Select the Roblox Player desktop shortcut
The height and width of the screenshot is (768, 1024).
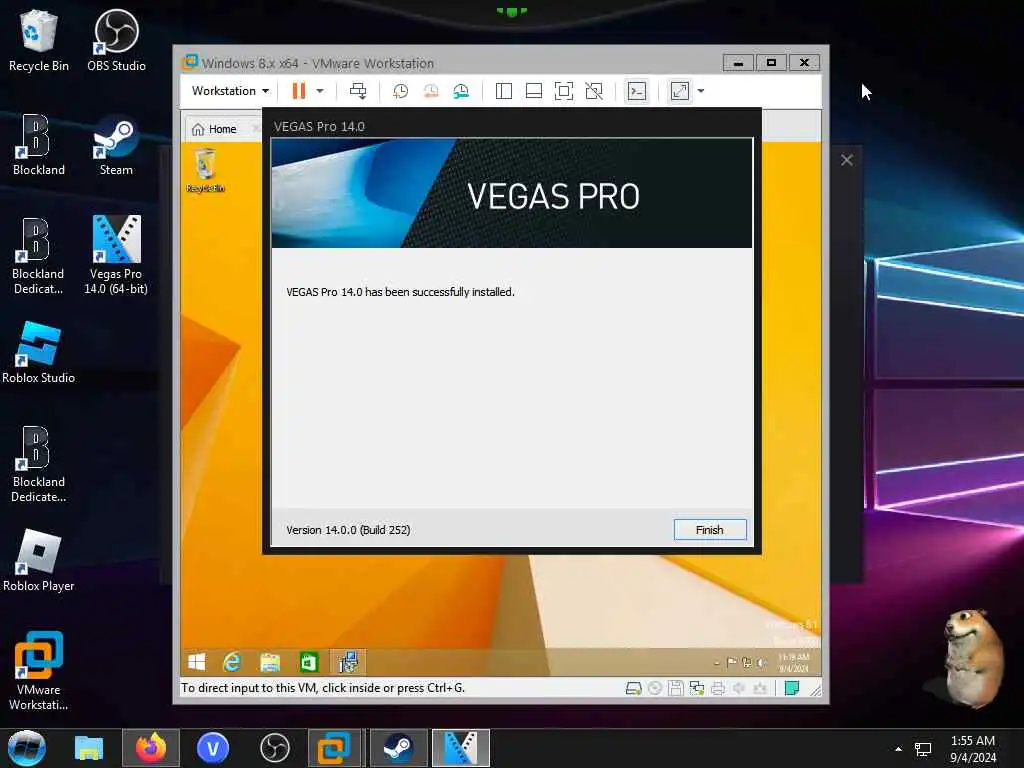pyautogui.click(x=39, y=560)
